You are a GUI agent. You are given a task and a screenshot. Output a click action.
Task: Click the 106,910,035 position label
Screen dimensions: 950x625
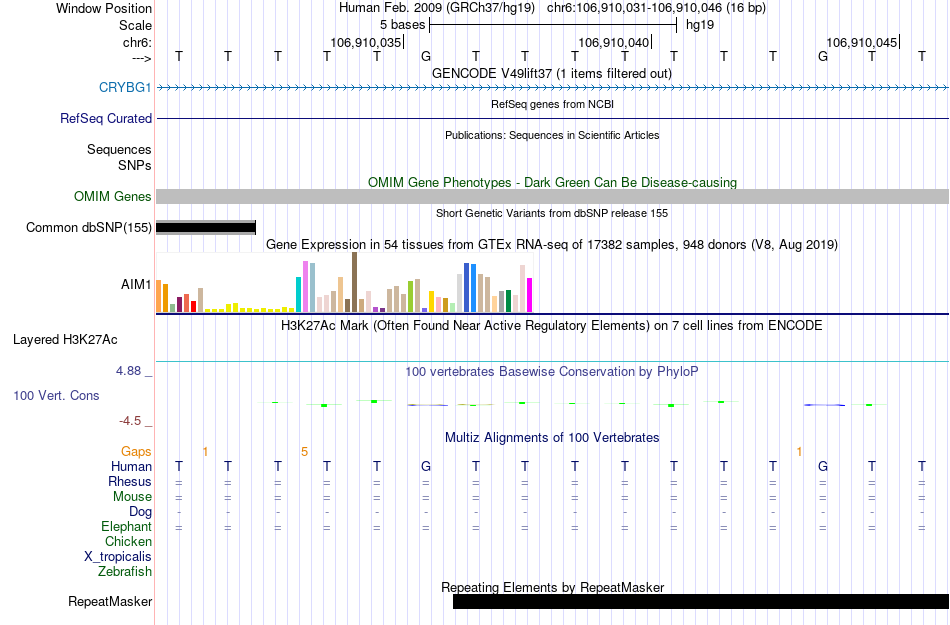coord(366,42)
